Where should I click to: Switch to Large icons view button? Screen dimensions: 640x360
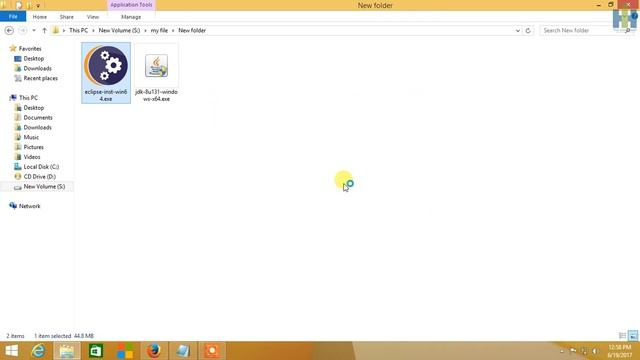[x=633, y=336]
